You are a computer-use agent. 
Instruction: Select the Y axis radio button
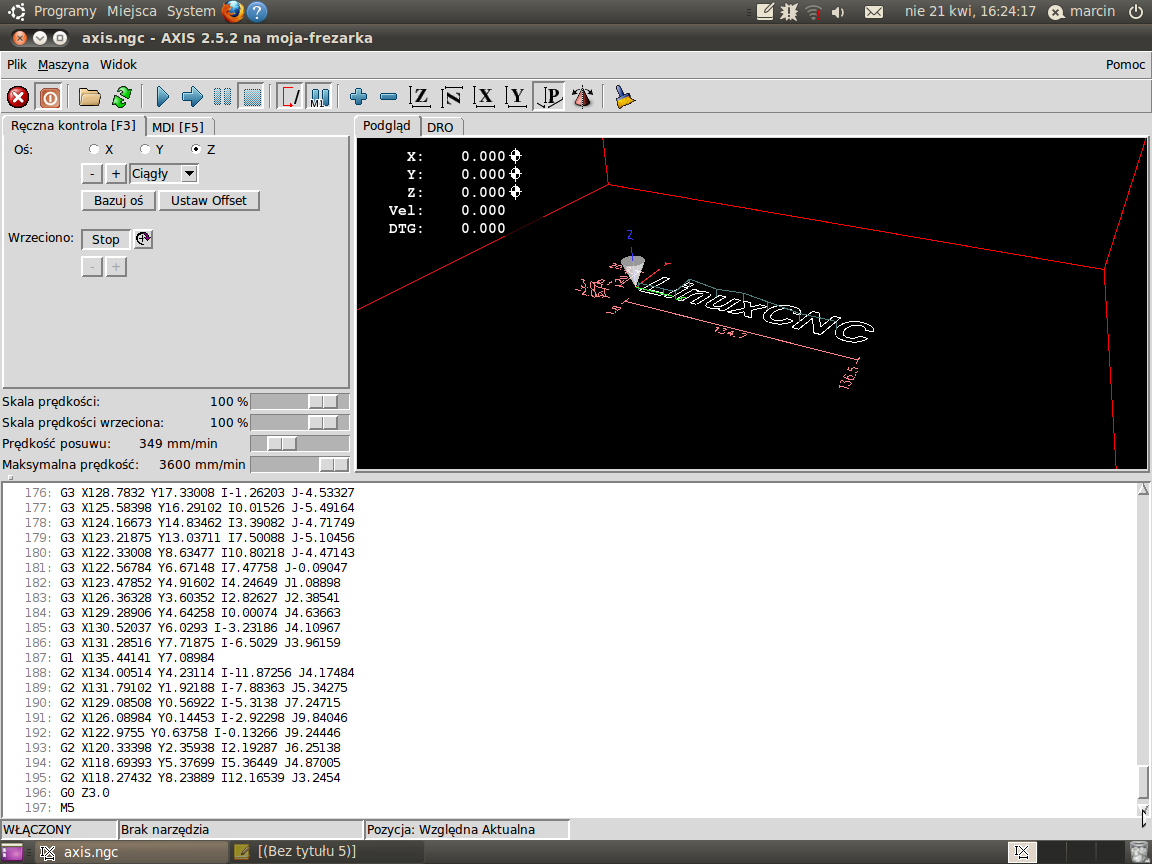[145, 149]
